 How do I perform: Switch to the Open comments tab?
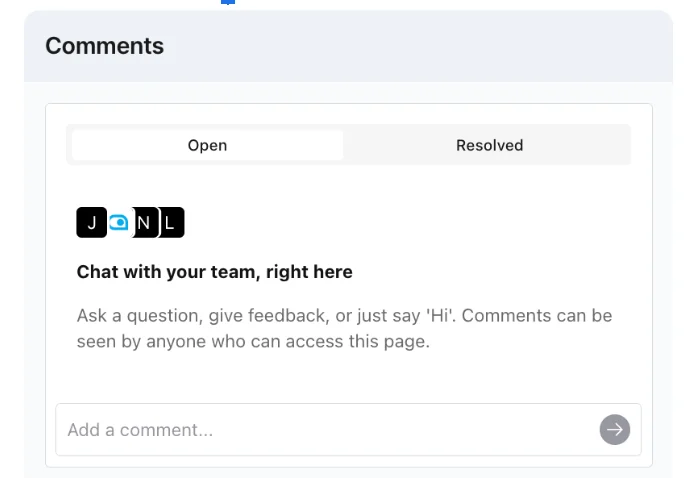tap(207, 145)
